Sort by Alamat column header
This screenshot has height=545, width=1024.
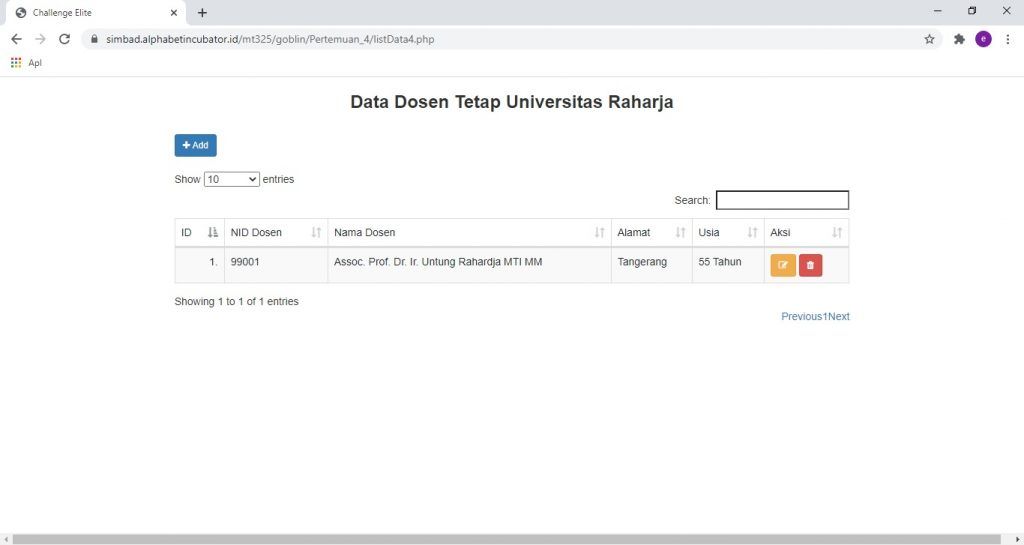point(650,232)
